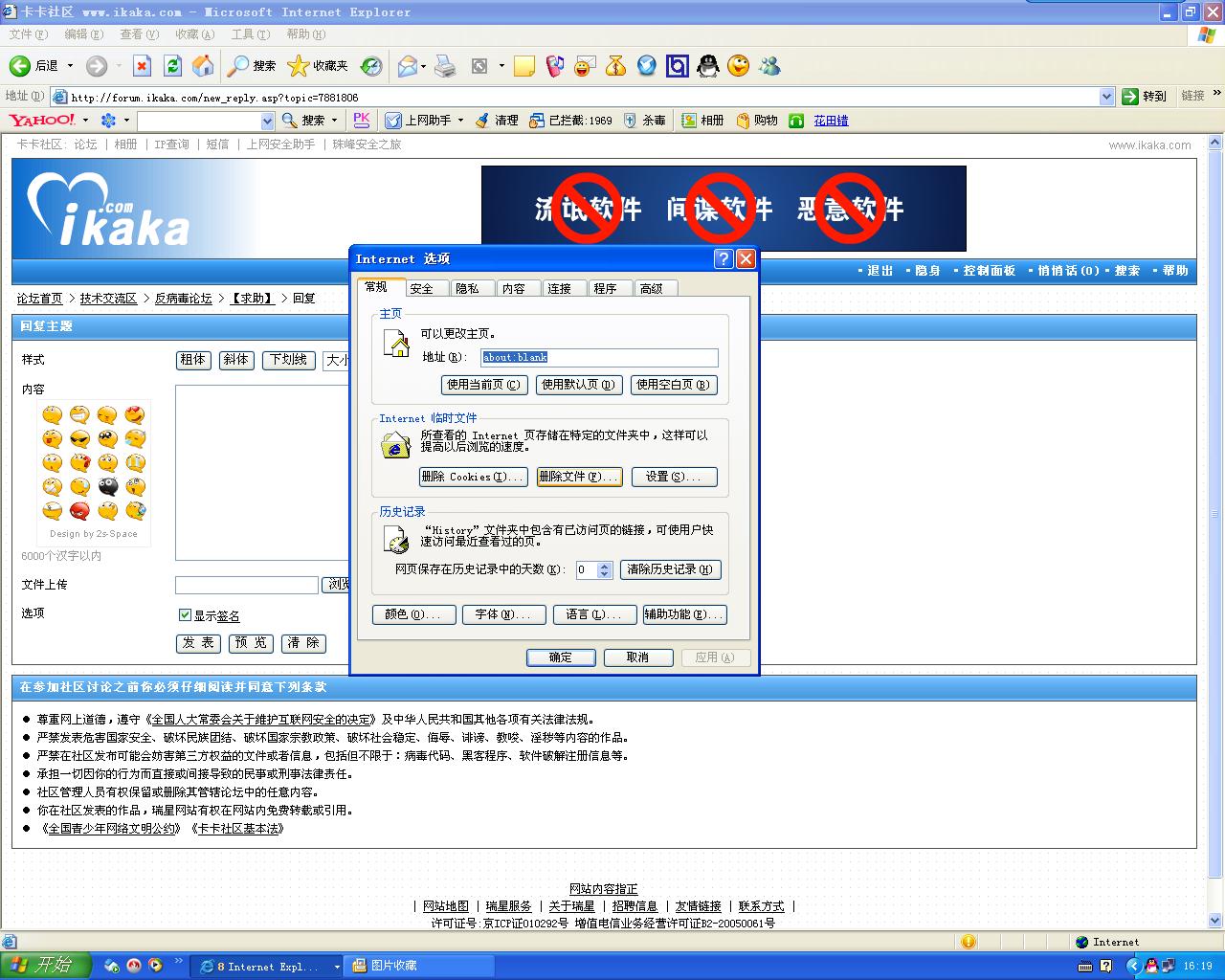This screenshot has width=1225, height=980.
Task: Cancel the dialog with 取消 button
Action: [637, 657]
